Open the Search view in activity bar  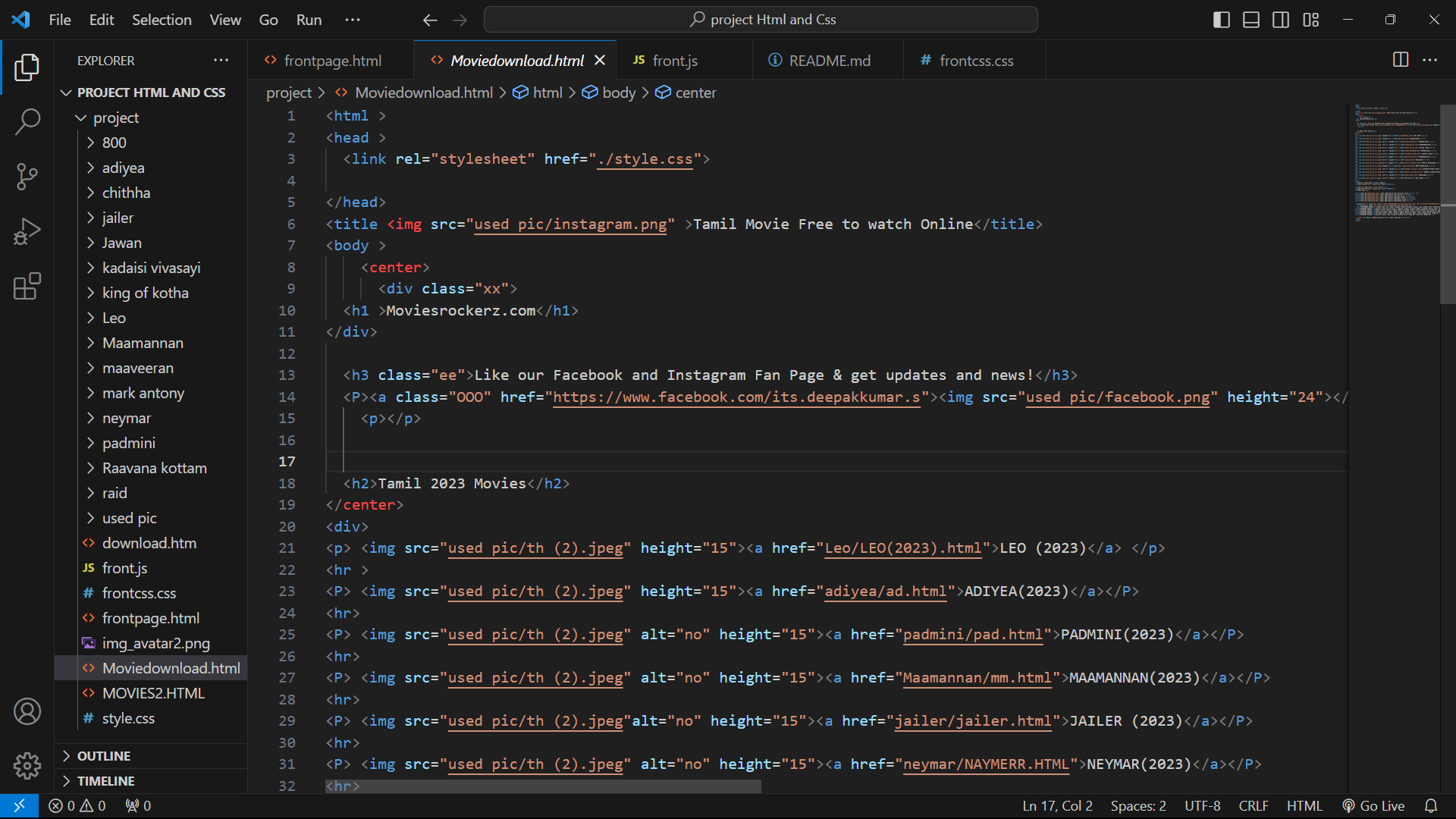click(x=27, y=121)
